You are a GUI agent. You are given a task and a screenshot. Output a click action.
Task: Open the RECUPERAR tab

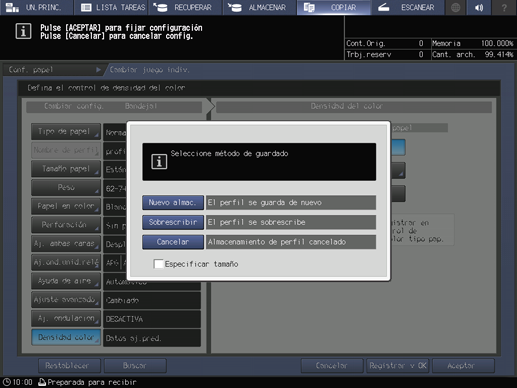[x=185, y=7]
